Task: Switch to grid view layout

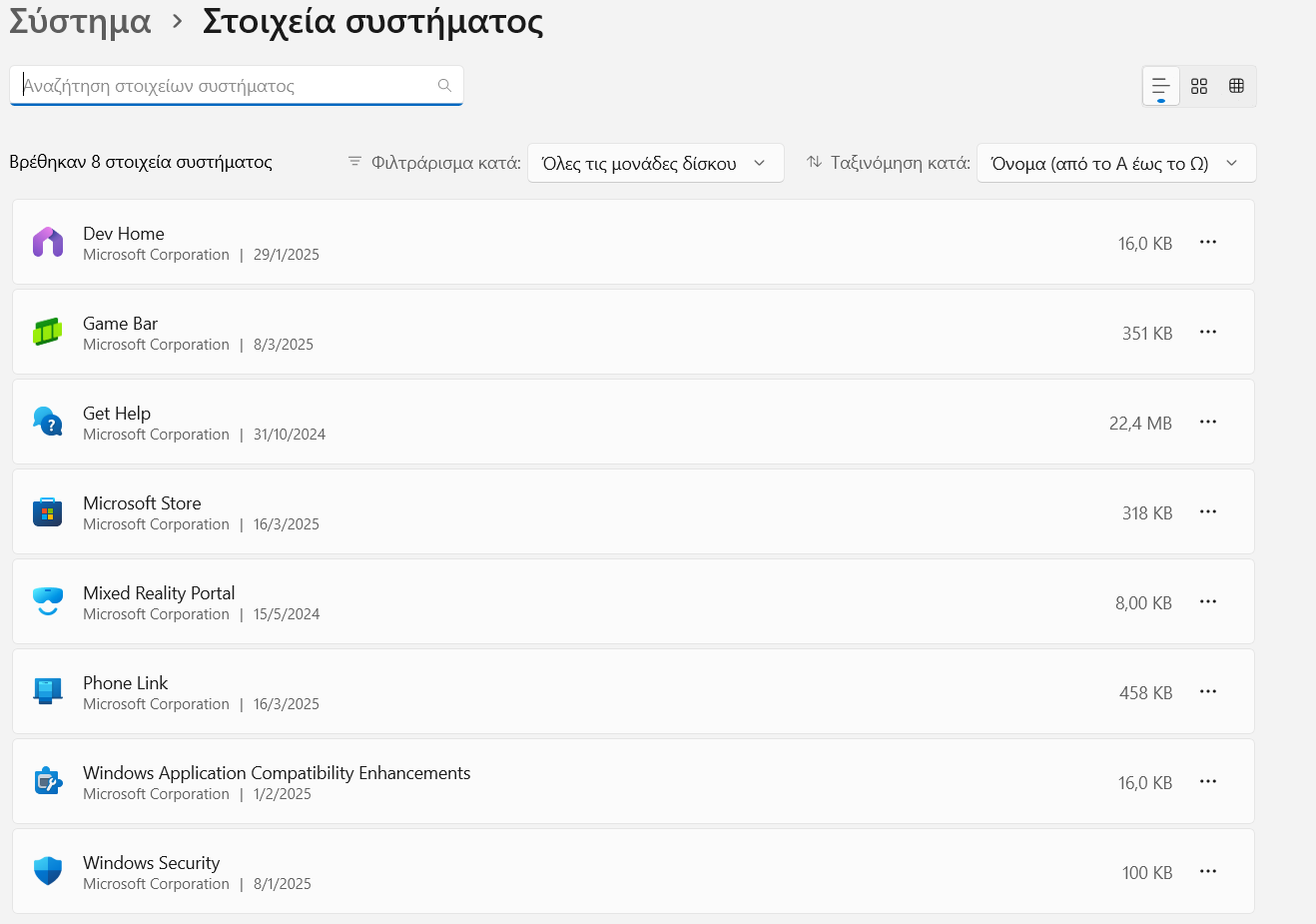Action: point(1199,86)
